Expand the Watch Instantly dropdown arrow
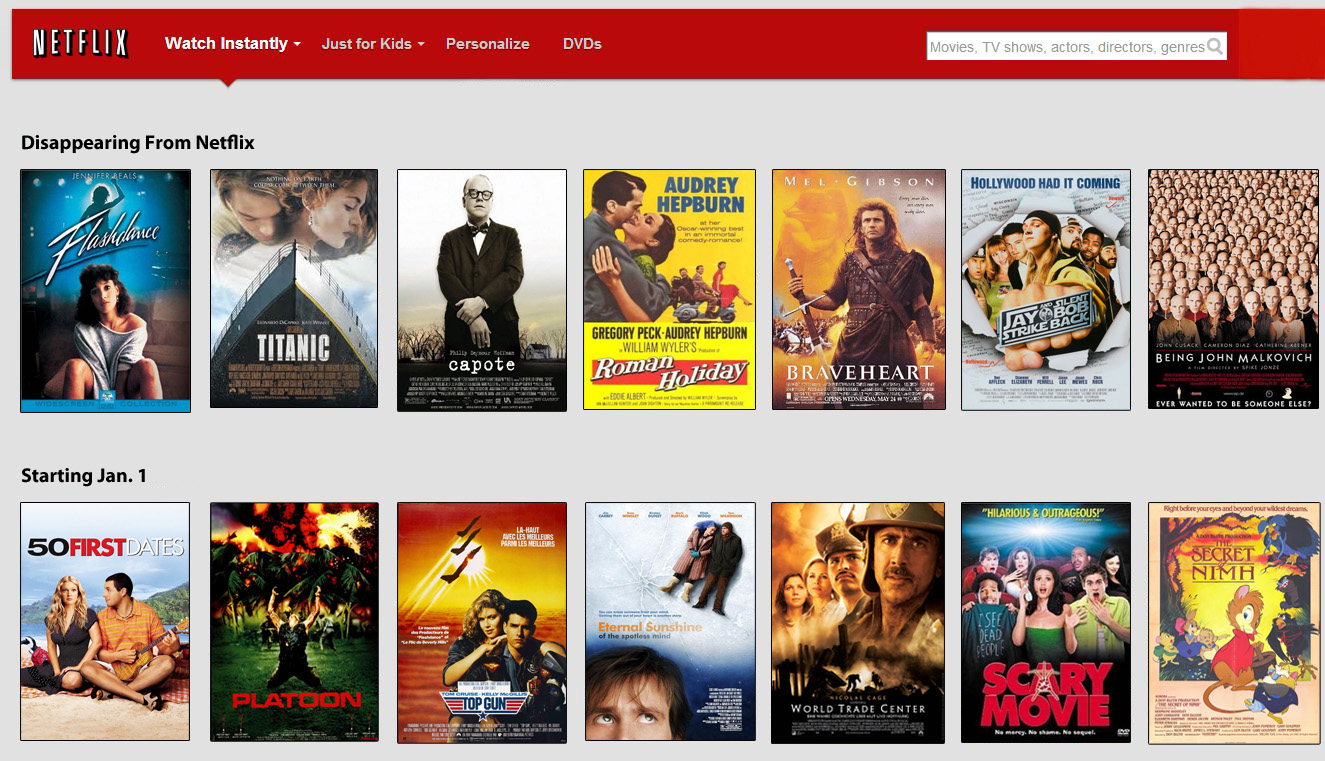The width and height of the screenshot is (1325, 761). [x=297, y=45]
